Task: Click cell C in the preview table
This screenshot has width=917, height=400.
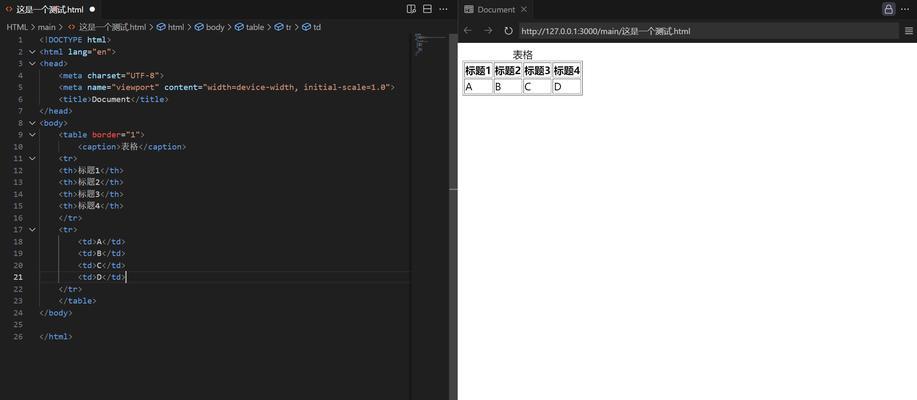Action: pyautogui.click(x=537, y=87)
